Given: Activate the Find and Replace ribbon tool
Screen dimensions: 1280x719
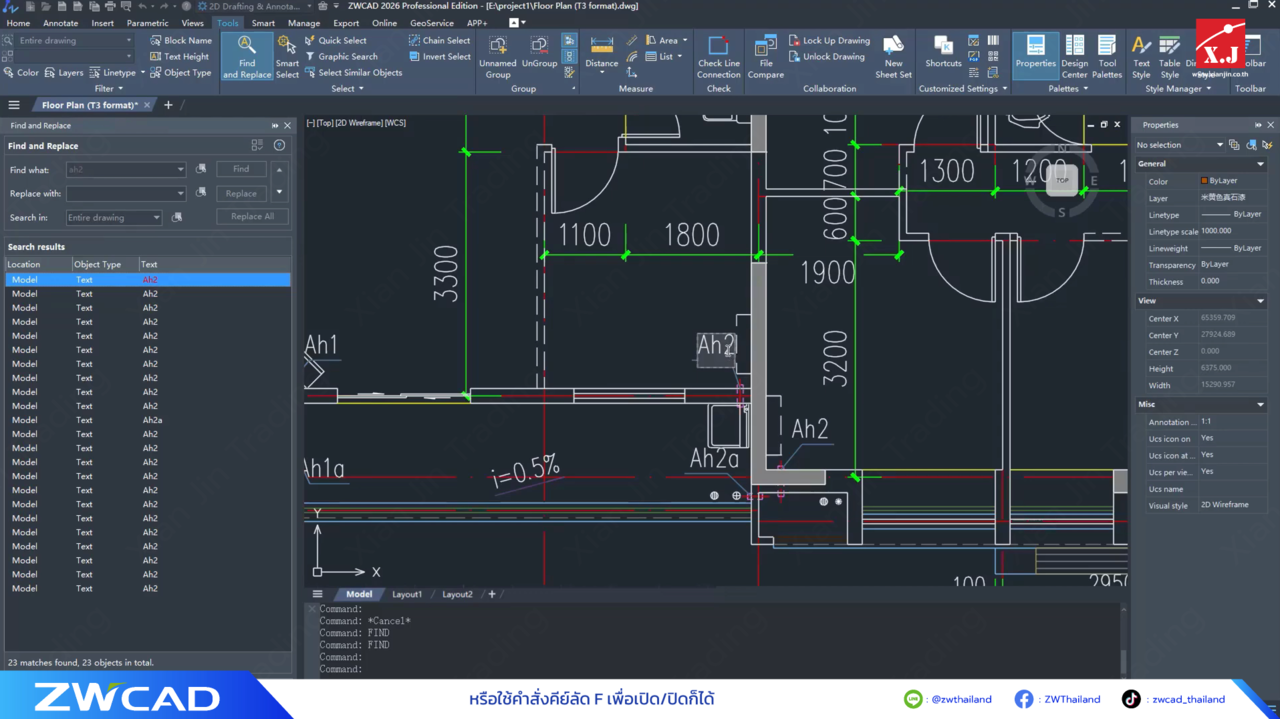Looking at the screenshot, I should tap(247, 57).
